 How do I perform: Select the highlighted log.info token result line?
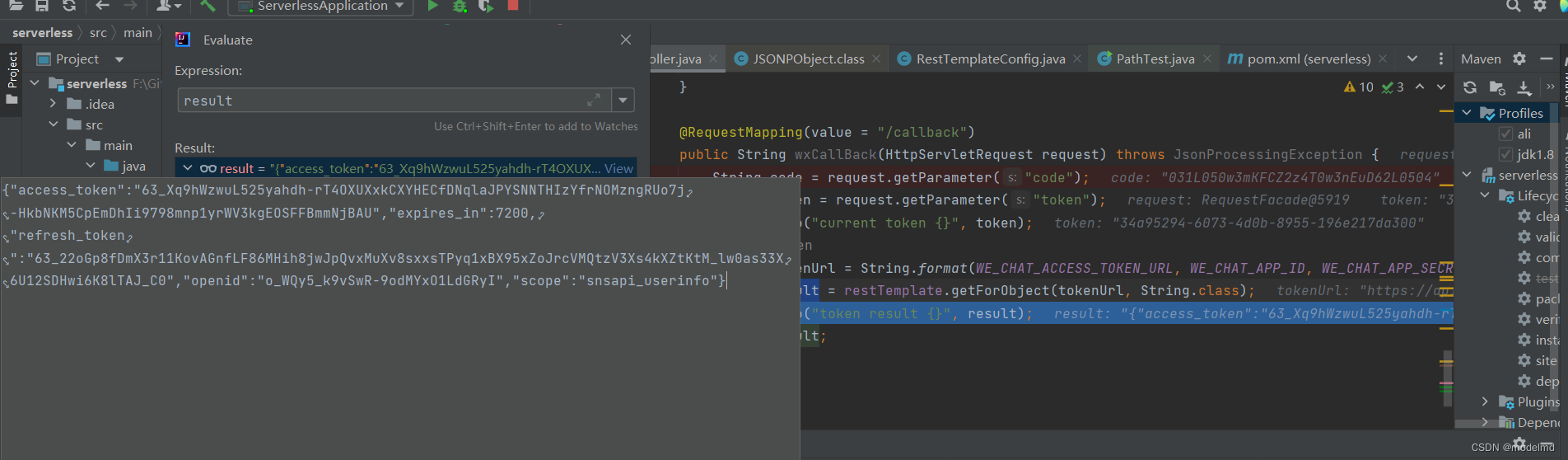click(x=1127, y=313)
